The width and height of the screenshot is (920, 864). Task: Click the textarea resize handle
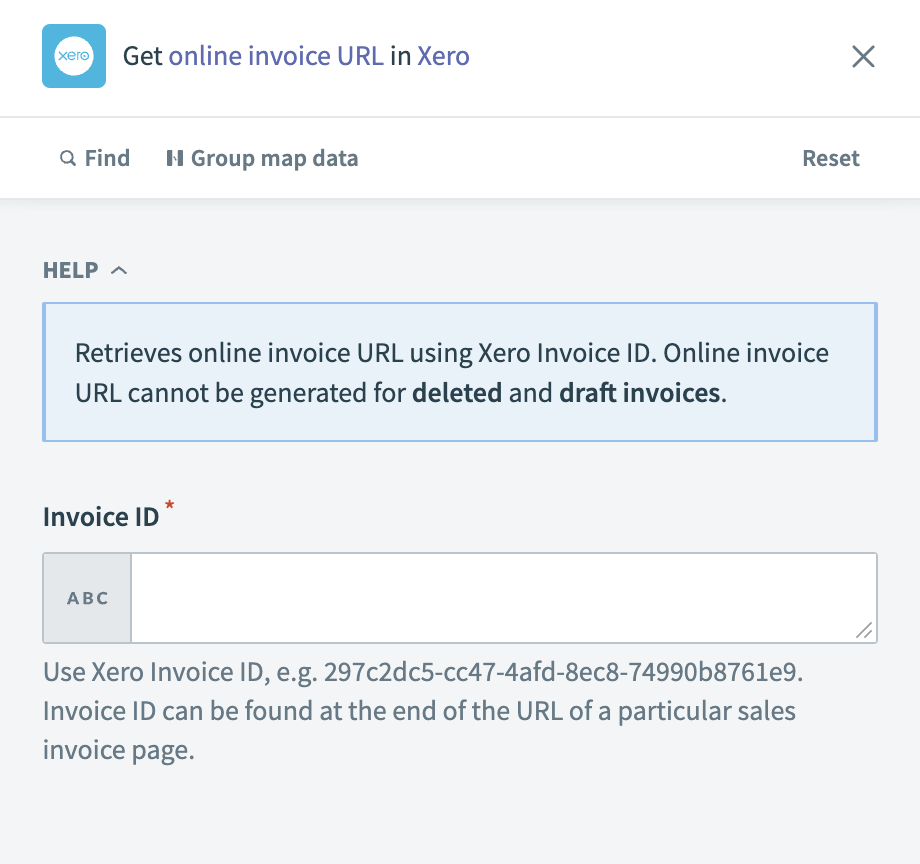click(x=866, y=631)
